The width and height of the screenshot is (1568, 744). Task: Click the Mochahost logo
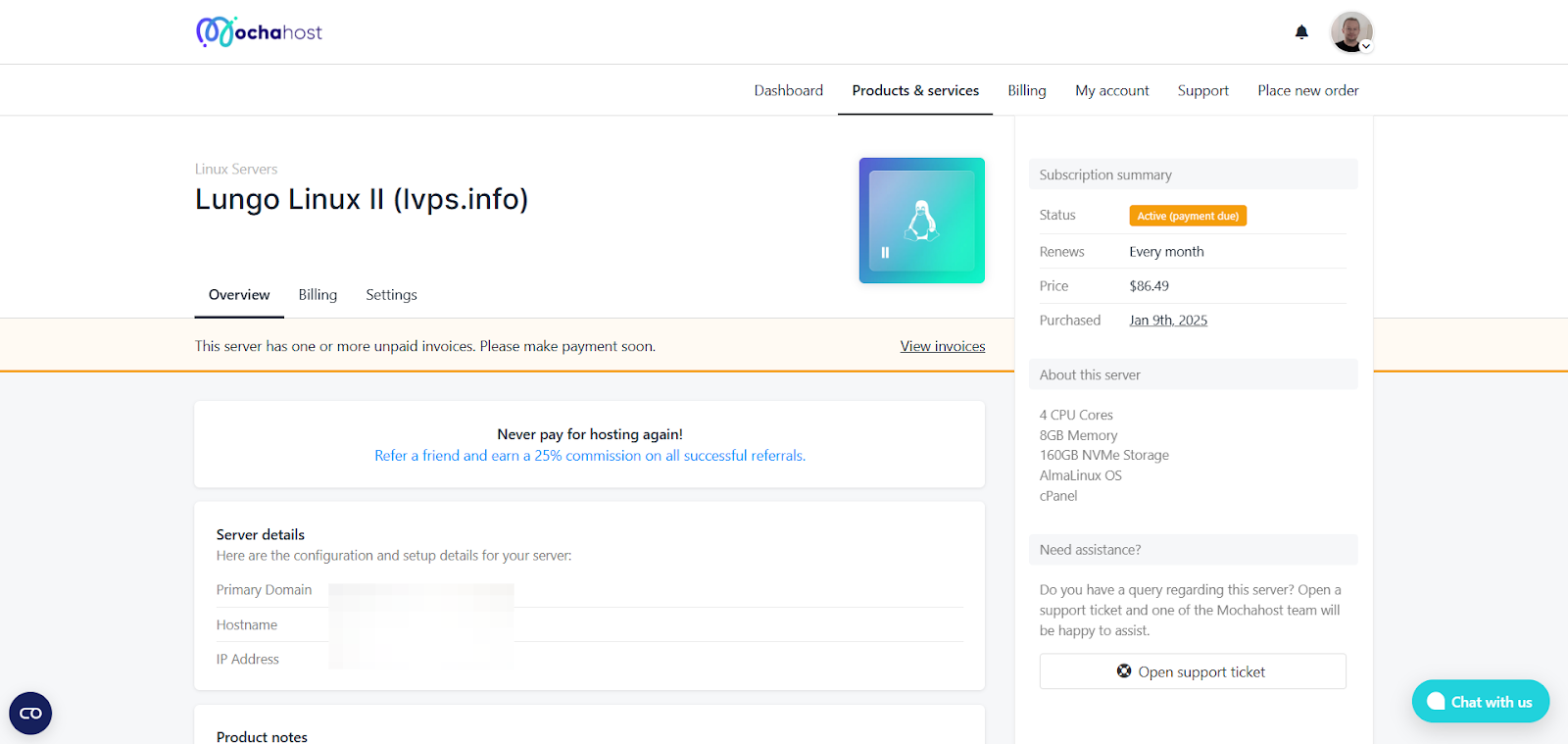[x=259, y=32]
